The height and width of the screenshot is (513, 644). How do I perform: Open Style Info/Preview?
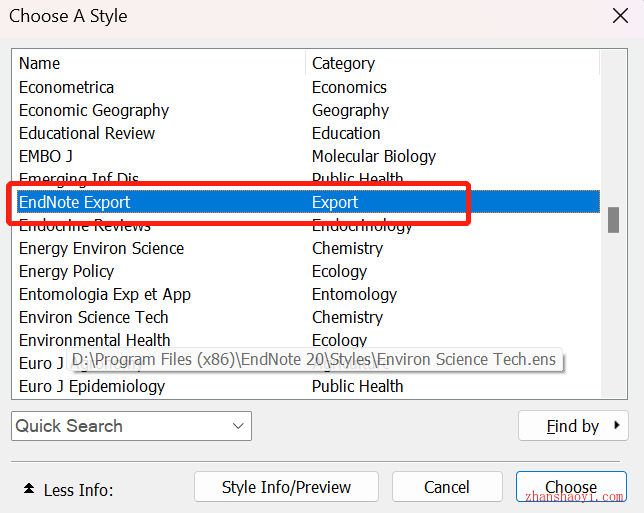click(x=286, y=487)
